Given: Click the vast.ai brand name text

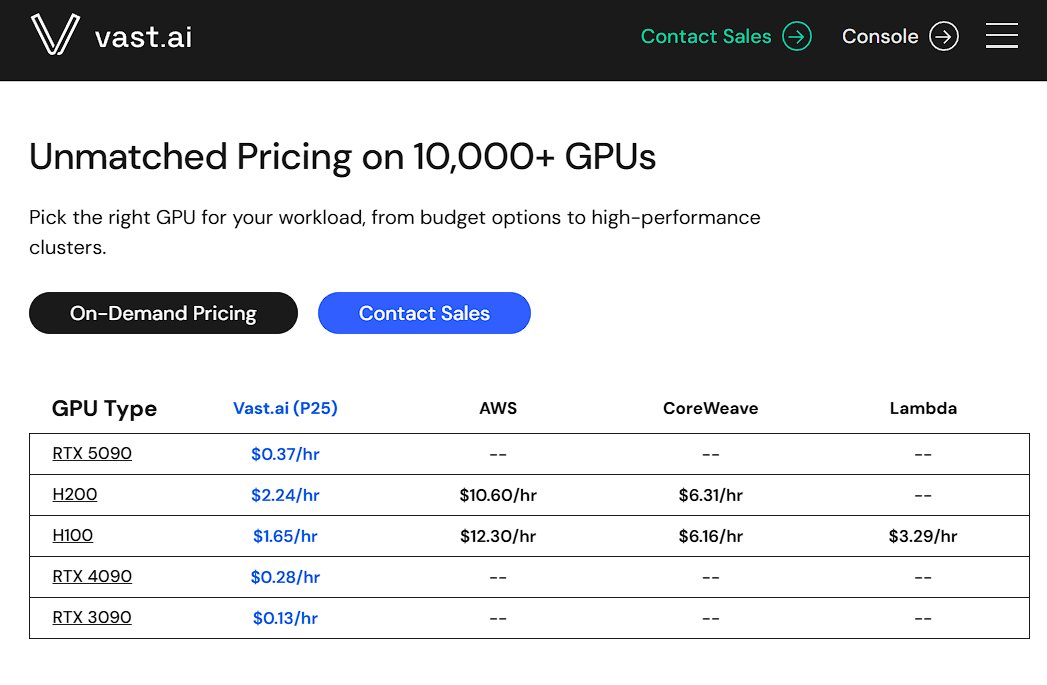Looking at the screenshot, I should click(x=143, y=37).
